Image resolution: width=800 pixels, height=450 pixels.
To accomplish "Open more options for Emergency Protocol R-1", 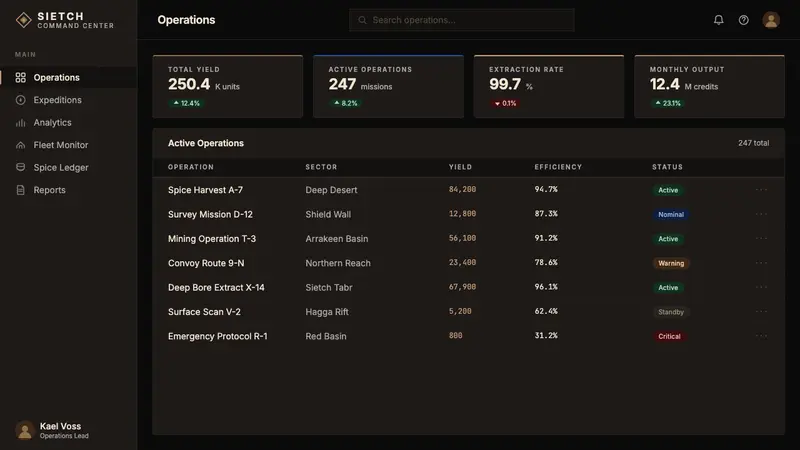I will [761, 336].
